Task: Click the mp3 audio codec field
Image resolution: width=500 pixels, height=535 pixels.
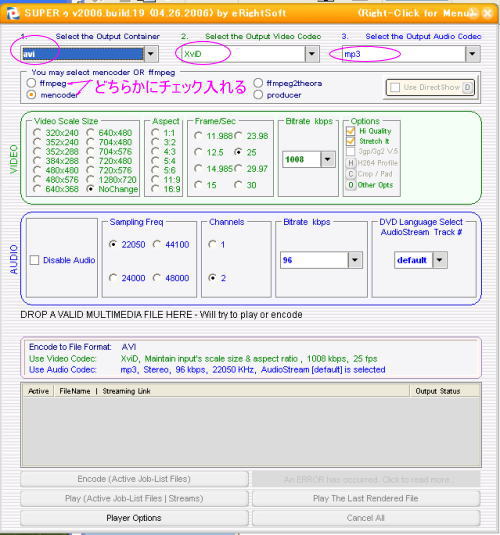Action: tap(404, 54)
